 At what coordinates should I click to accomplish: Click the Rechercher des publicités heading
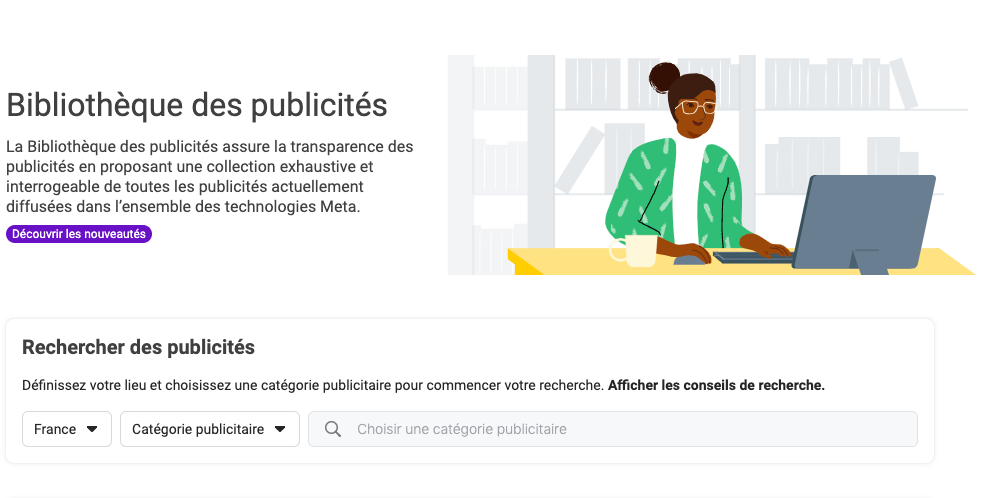coord(138,347)
